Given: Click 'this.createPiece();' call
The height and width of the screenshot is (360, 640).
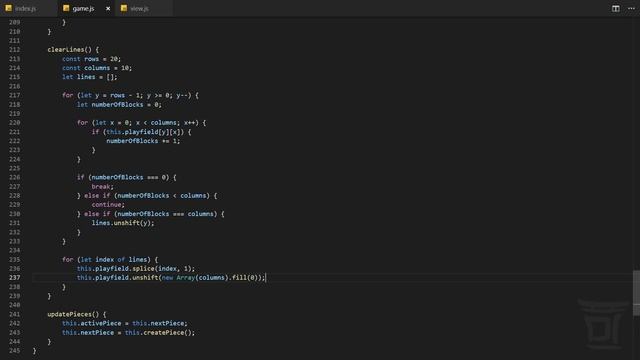Looking at the screenshot, I should click(x=160, y=332).
